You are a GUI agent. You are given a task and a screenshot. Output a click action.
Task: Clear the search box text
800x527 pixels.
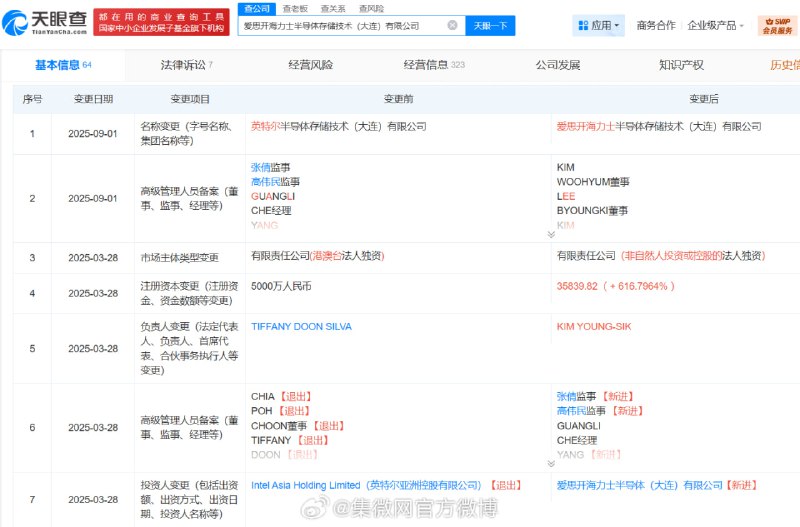point(452,25)
